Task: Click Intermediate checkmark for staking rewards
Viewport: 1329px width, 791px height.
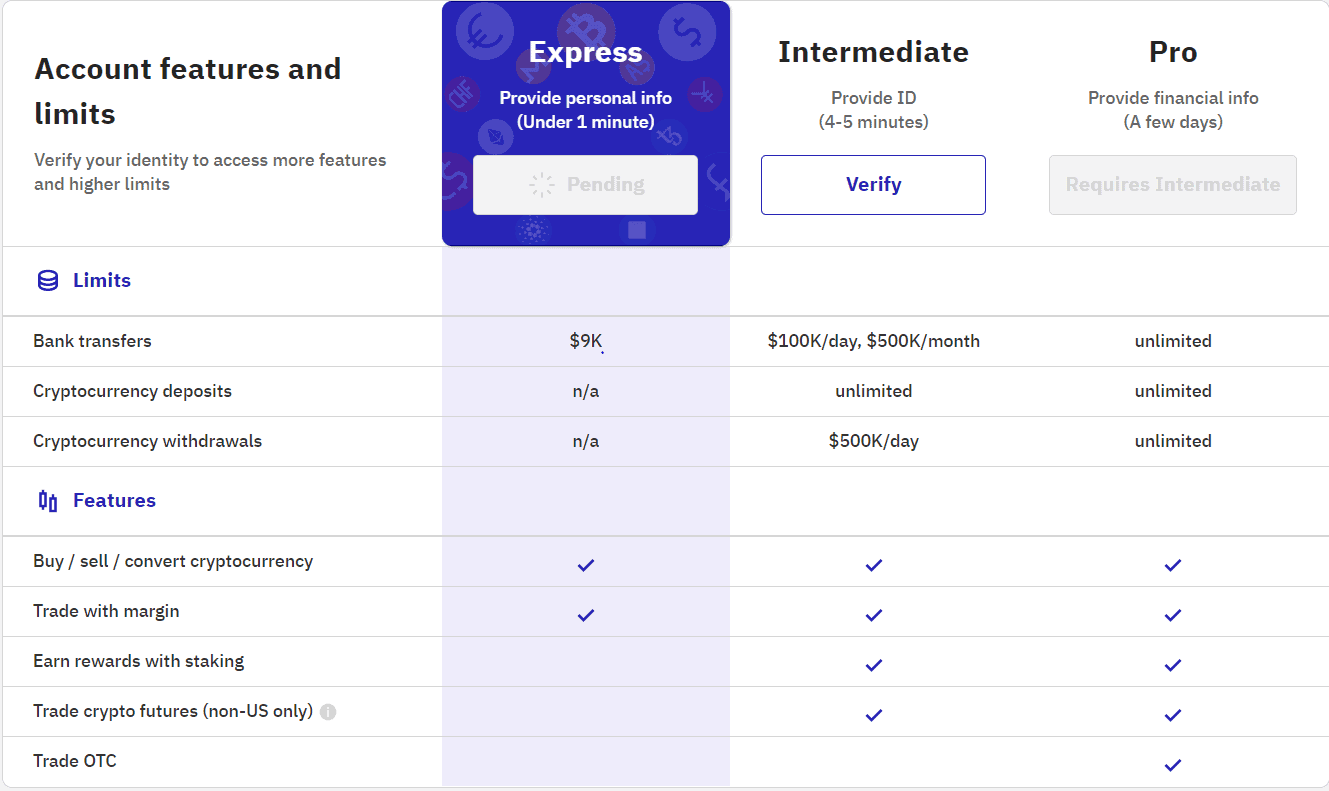Action: [874, 665]
